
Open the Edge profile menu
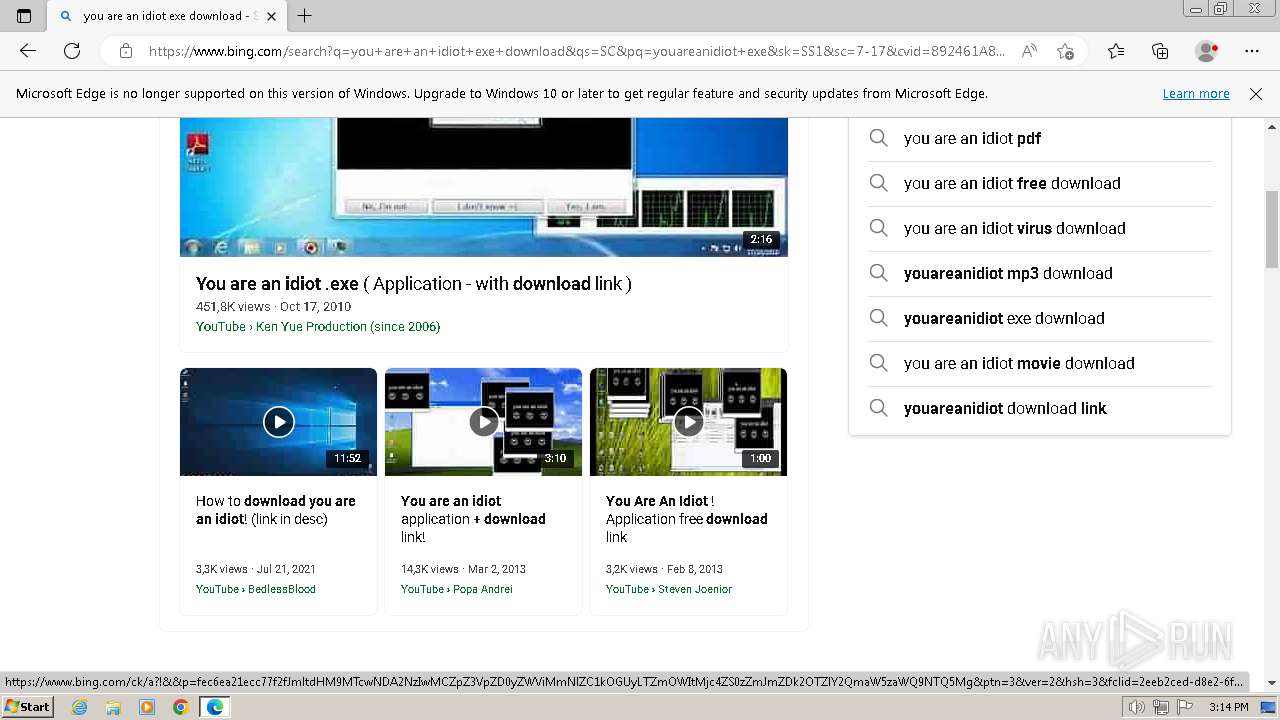(1207, 51)
